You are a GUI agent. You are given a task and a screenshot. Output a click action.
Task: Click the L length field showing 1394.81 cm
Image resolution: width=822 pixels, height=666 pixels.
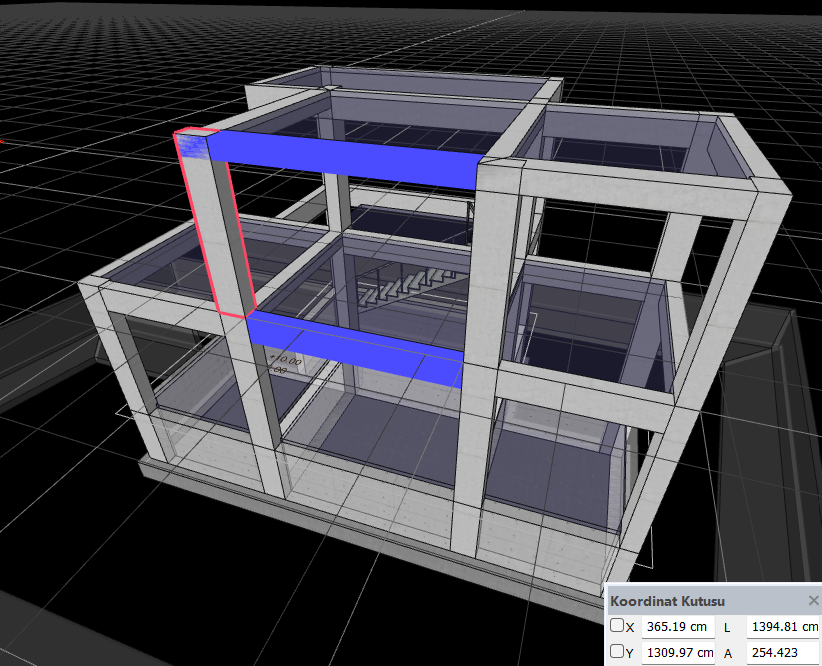coord(784,627)
